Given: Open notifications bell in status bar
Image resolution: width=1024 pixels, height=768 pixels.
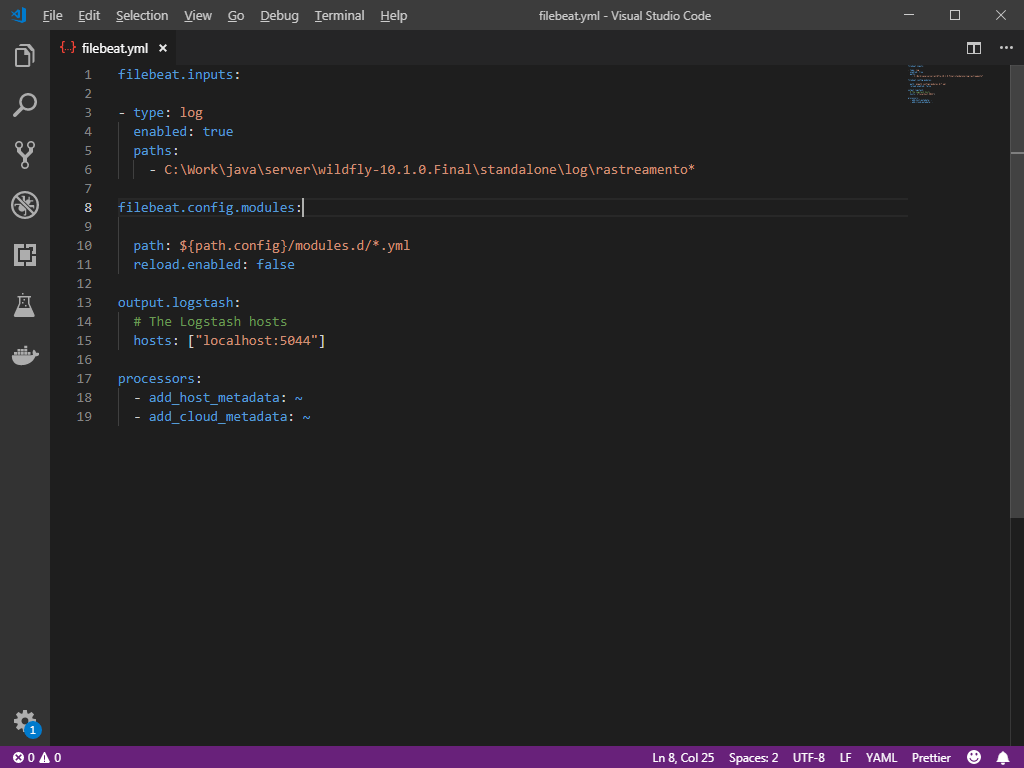Looking at the screenshot, I should point(1003,758).
